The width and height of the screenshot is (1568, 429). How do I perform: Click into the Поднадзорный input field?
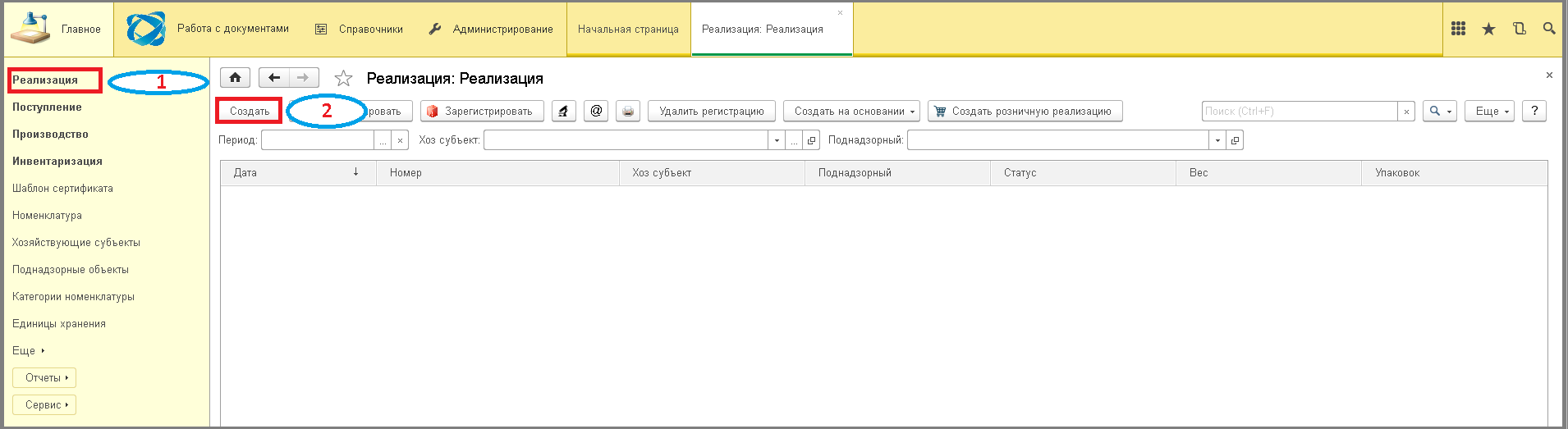[x=1058, y=140]
